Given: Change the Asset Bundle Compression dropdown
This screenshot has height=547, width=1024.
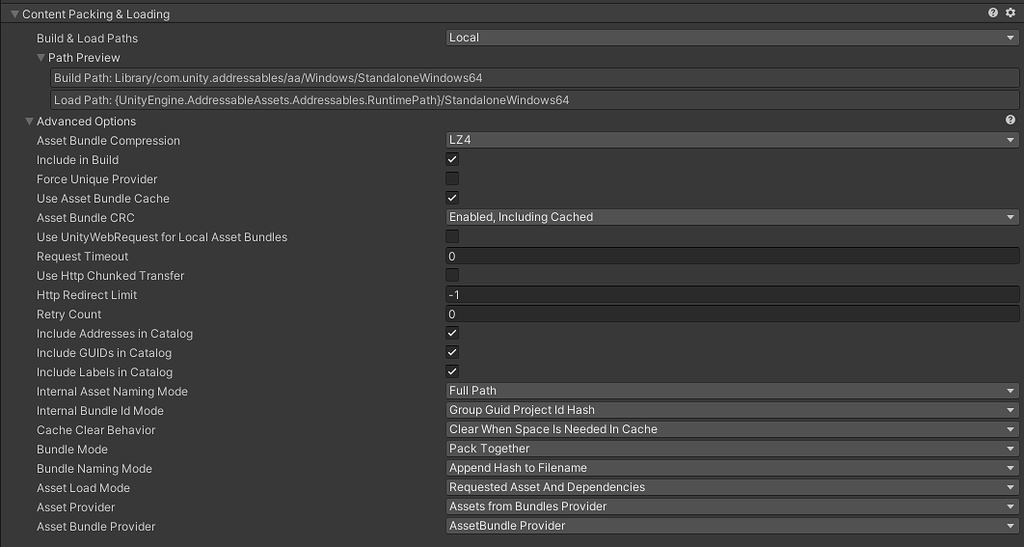Looking at the screenshot, I should point(732,140).
